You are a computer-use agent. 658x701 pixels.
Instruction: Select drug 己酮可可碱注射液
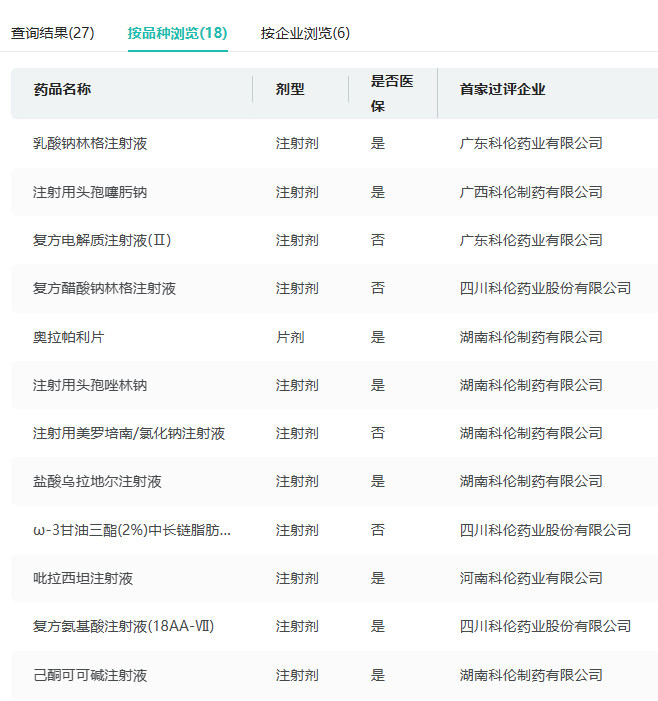90,675
